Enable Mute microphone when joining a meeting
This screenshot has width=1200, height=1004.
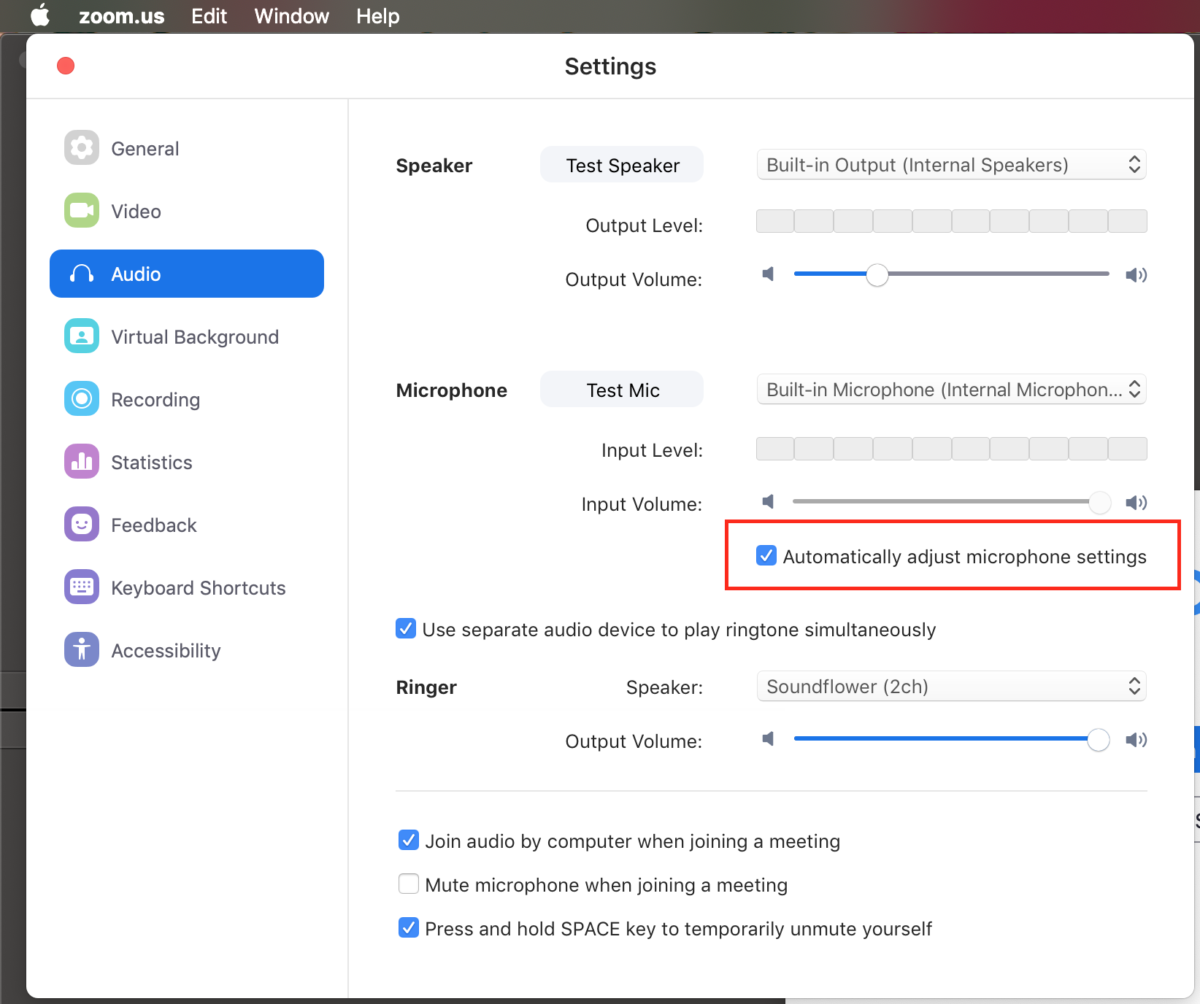pos(408,884)
